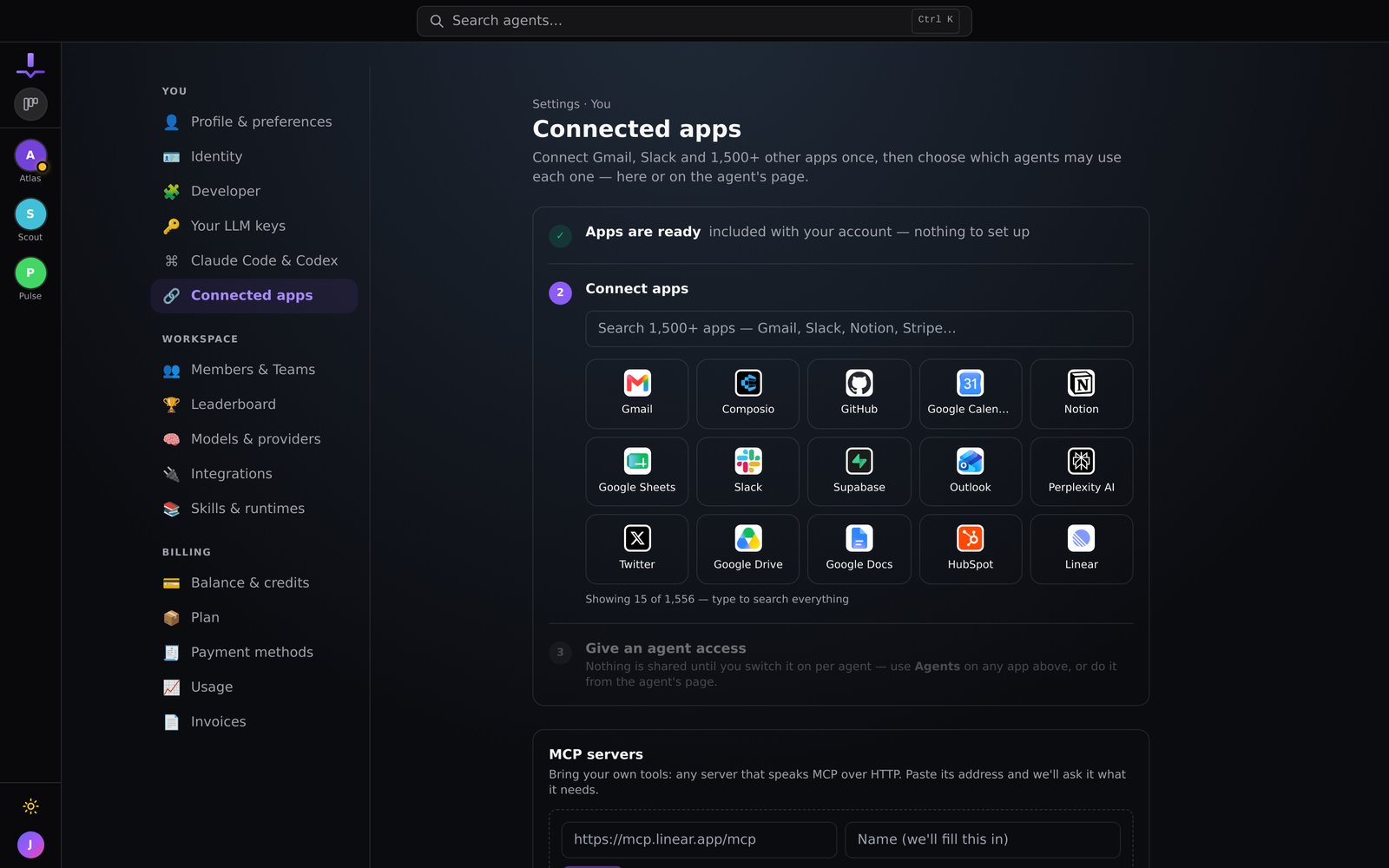Click the Connect apps step heading
The height and width of the screenshot is (868, 1389).
[x=636, y=289]
